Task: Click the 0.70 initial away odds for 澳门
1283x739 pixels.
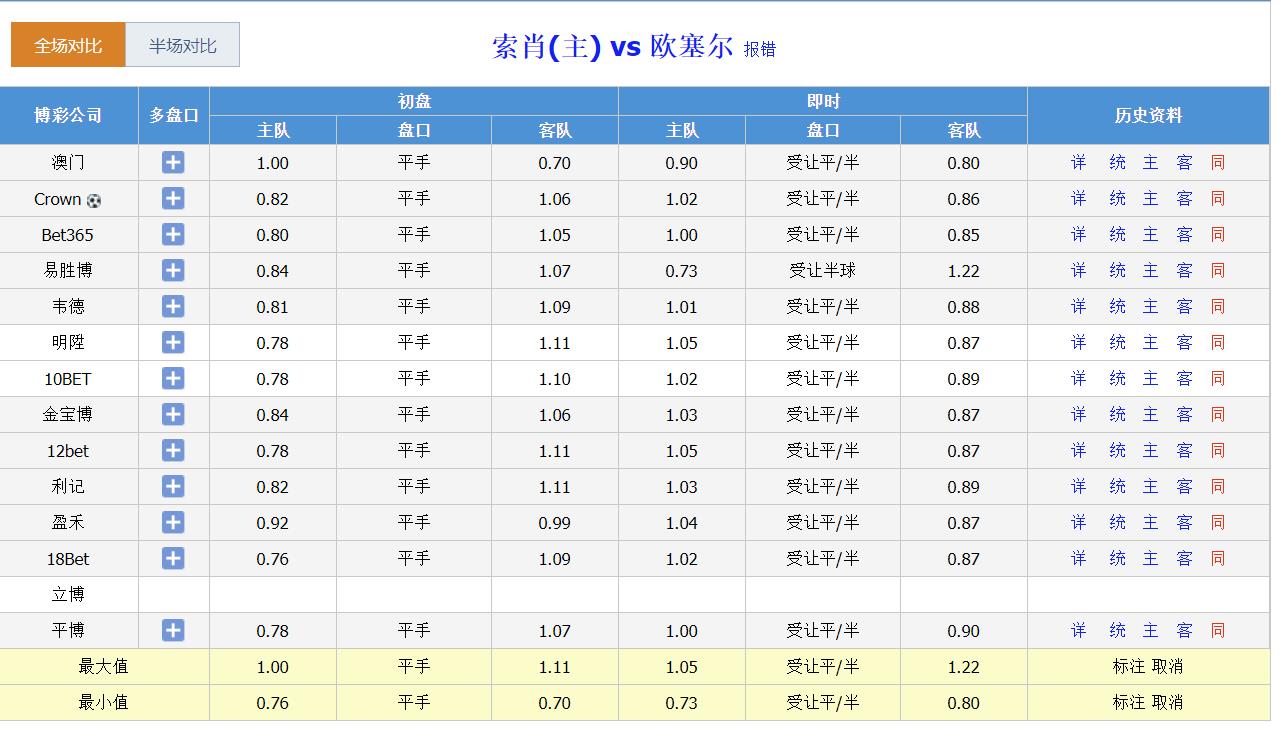Action: click(x=555, y=163)
